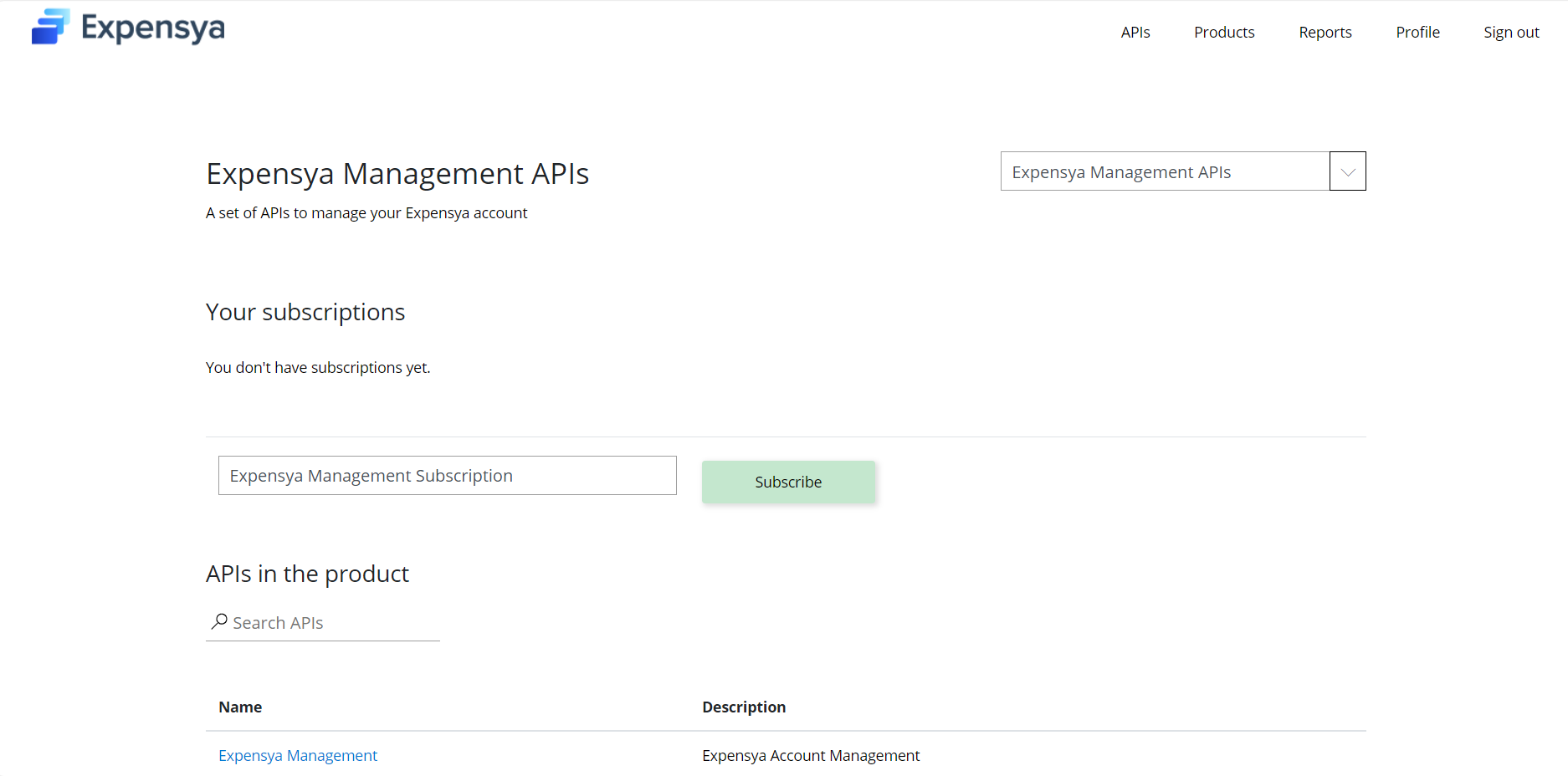Go to the Products page

(1223, 33)
